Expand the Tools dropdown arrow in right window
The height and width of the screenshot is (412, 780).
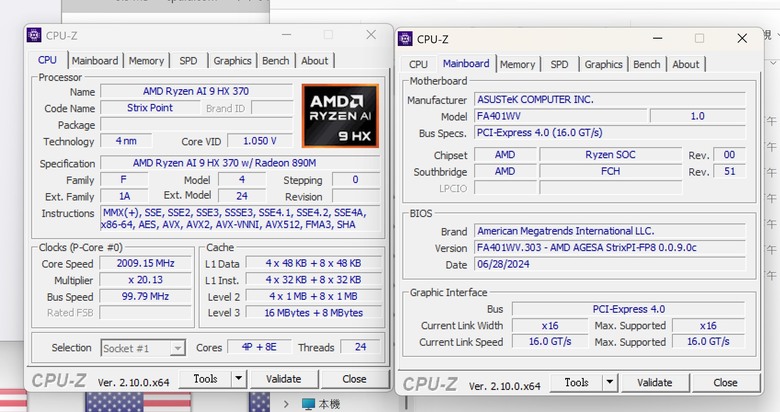[609, 382]
